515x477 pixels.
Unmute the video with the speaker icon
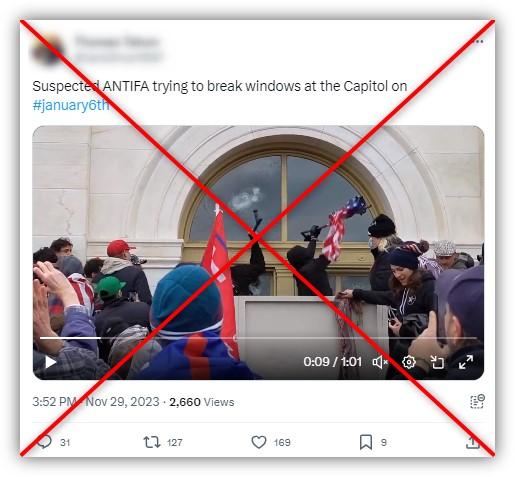point(380,362)
